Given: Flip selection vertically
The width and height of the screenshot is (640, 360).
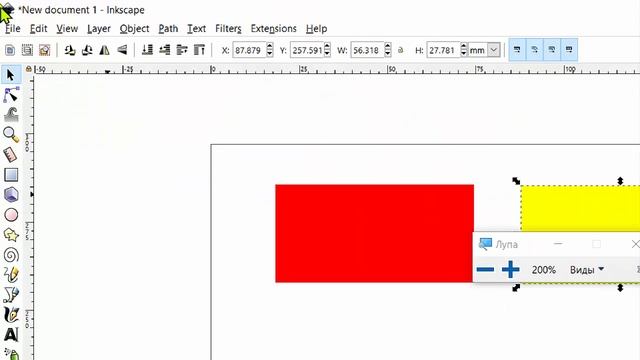Looking at the screenshot, I should [x=122, y=50].
